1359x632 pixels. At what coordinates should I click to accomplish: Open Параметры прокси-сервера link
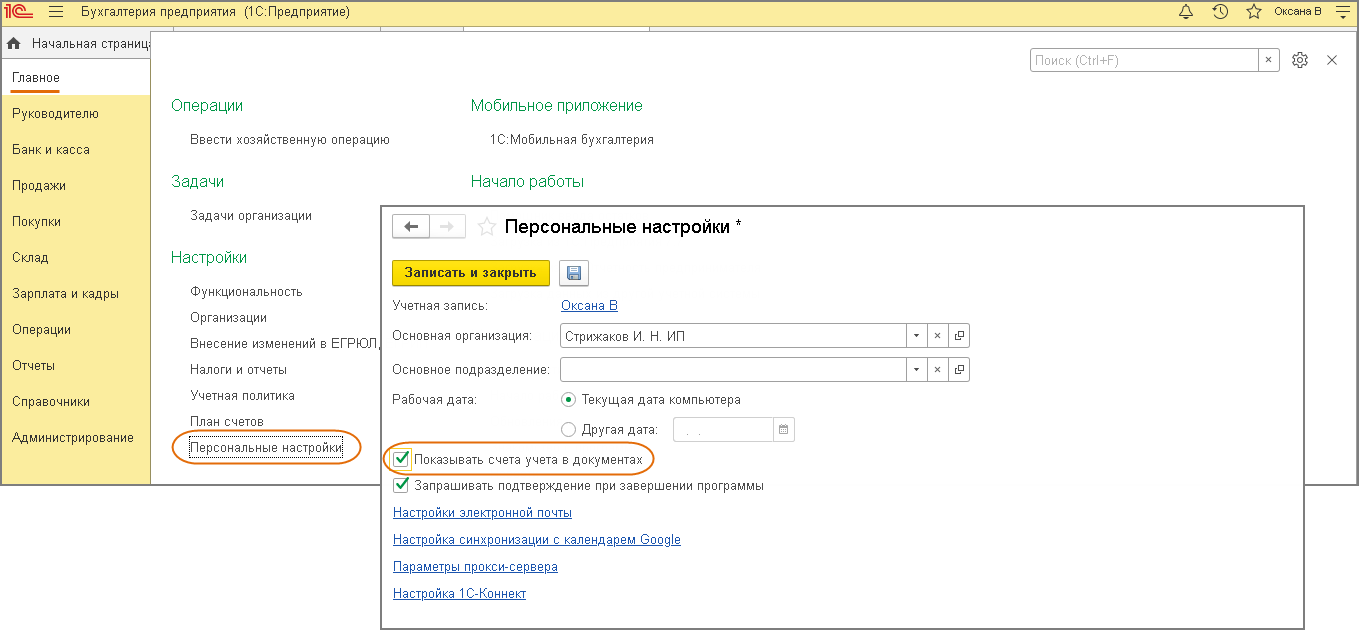(475, 567)
